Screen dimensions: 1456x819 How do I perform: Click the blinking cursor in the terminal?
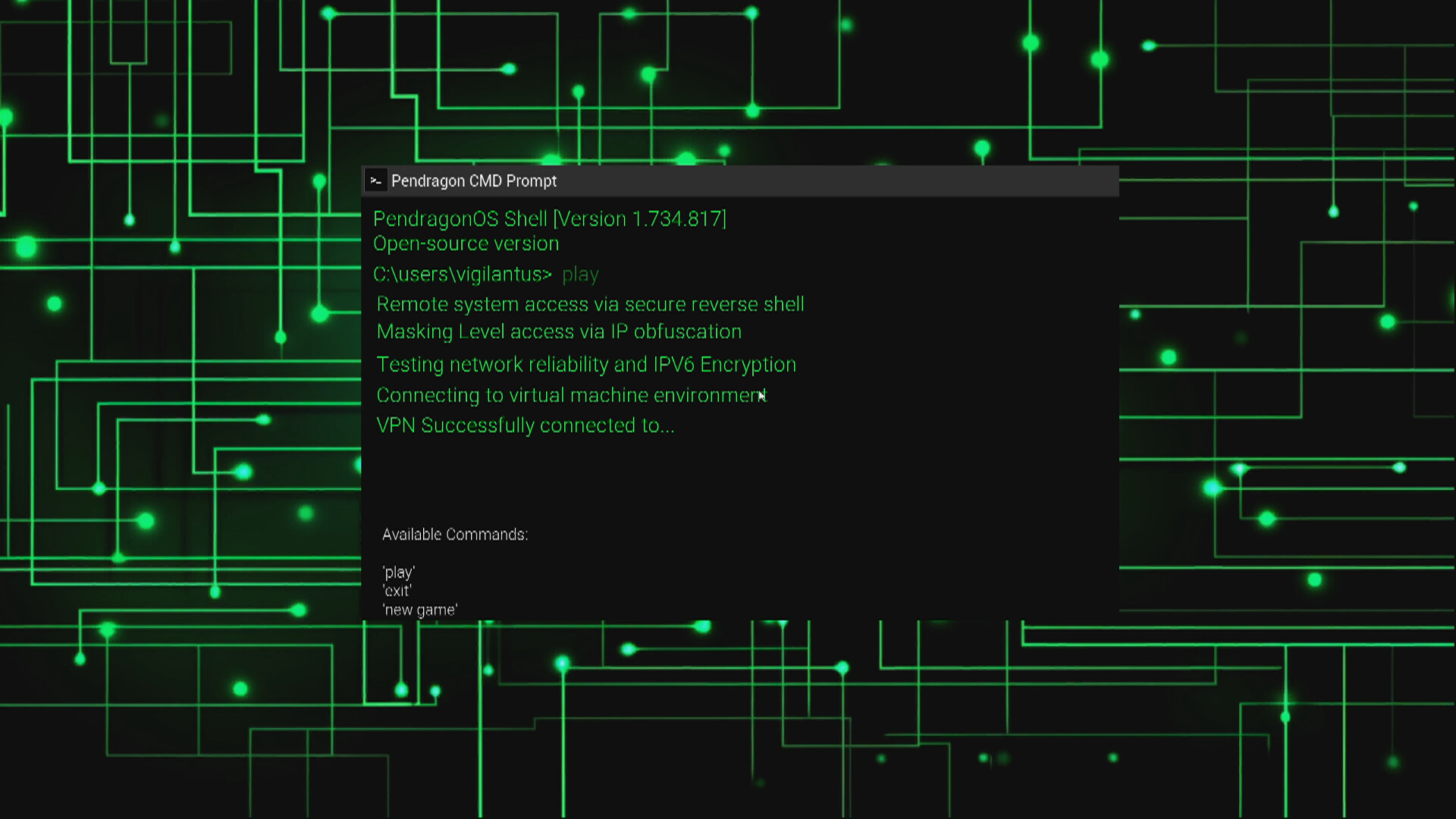coord(761,395)
